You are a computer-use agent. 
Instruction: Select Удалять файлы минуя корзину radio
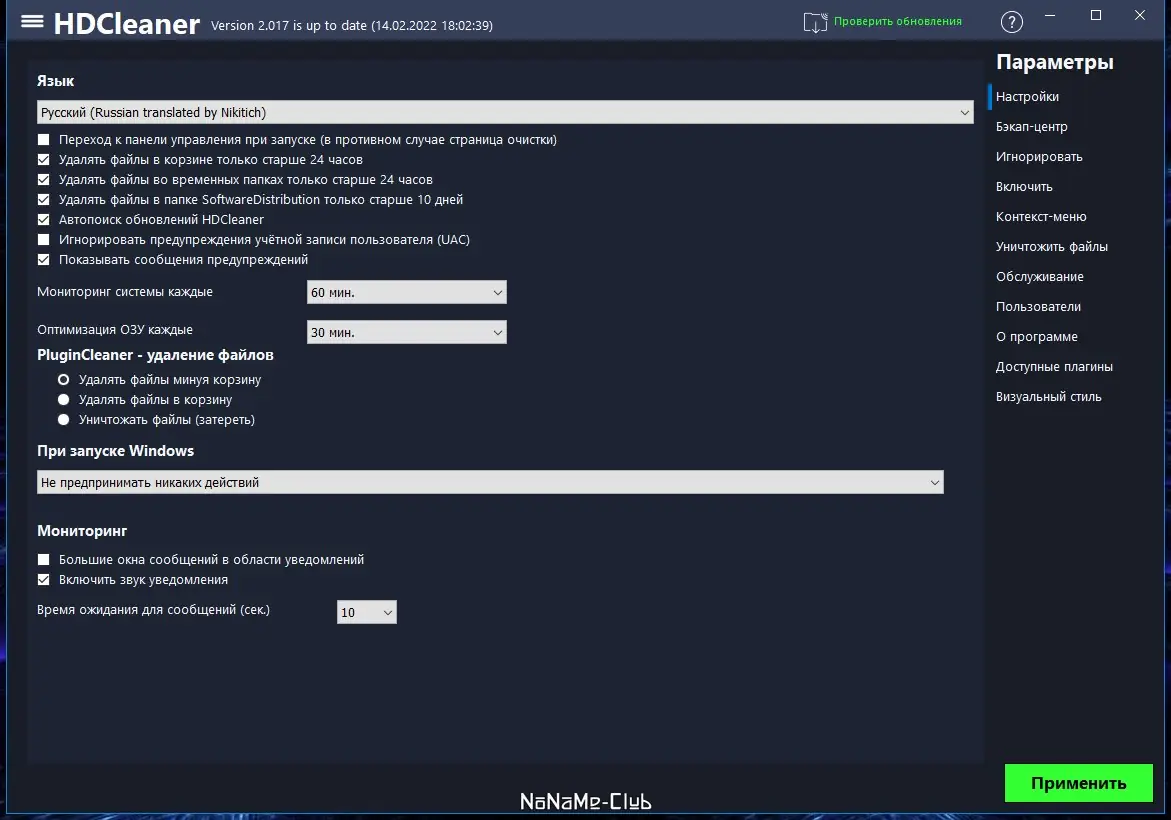(63, 379)
